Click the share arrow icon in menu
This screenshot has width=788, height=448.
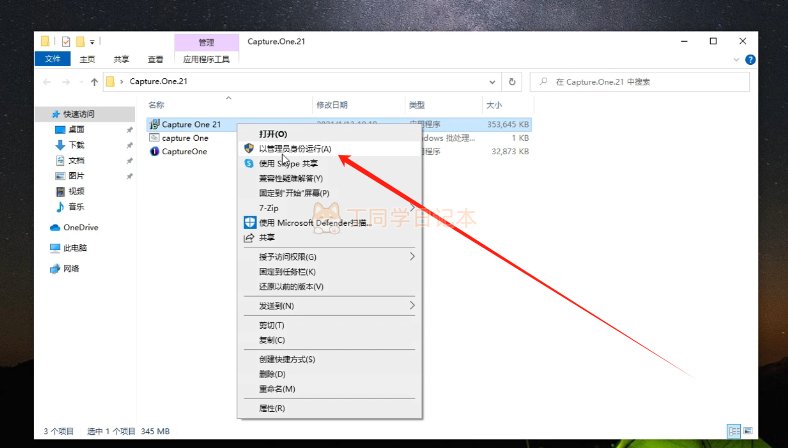click(x=249, y=238)
